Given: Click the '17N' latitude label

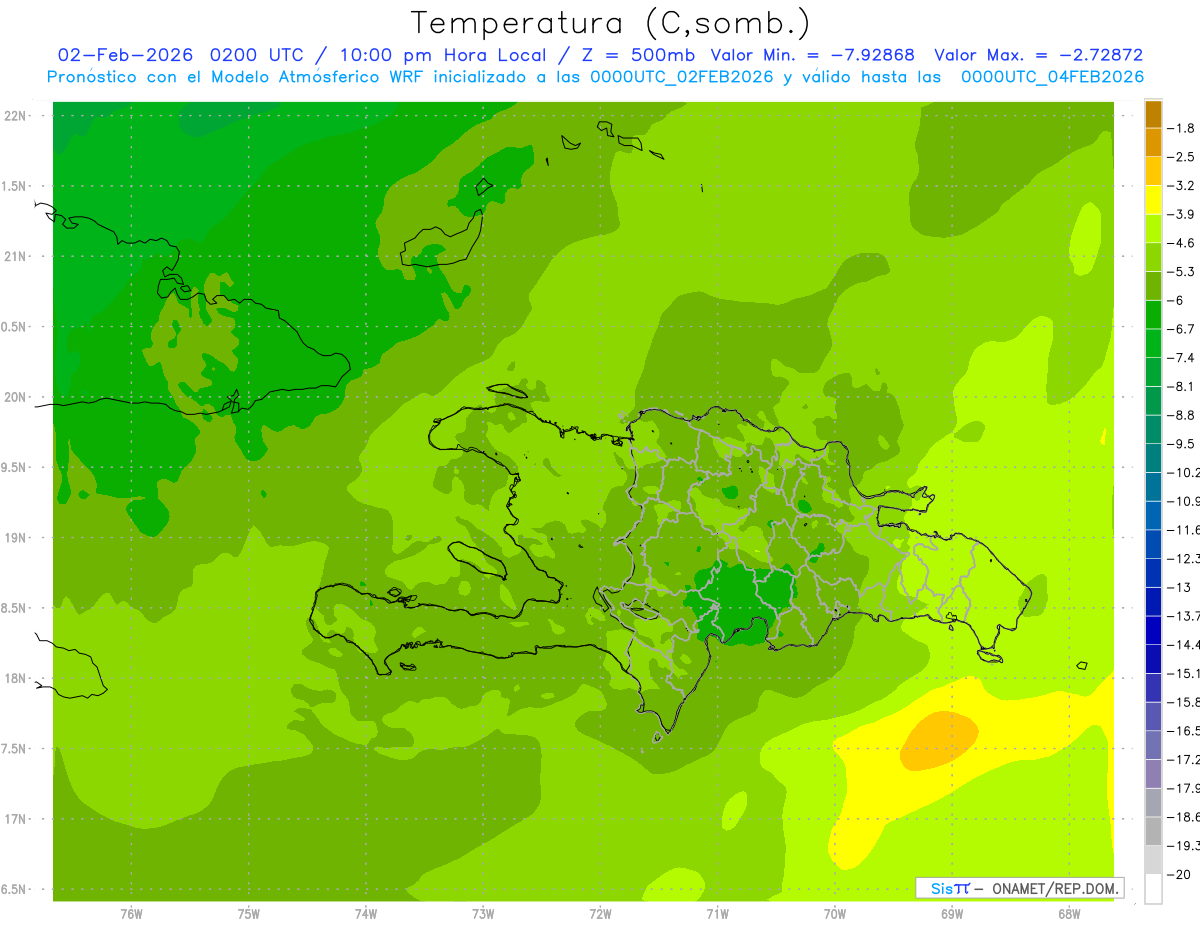Looking at the screenshot, I should [x=16, y=819].
